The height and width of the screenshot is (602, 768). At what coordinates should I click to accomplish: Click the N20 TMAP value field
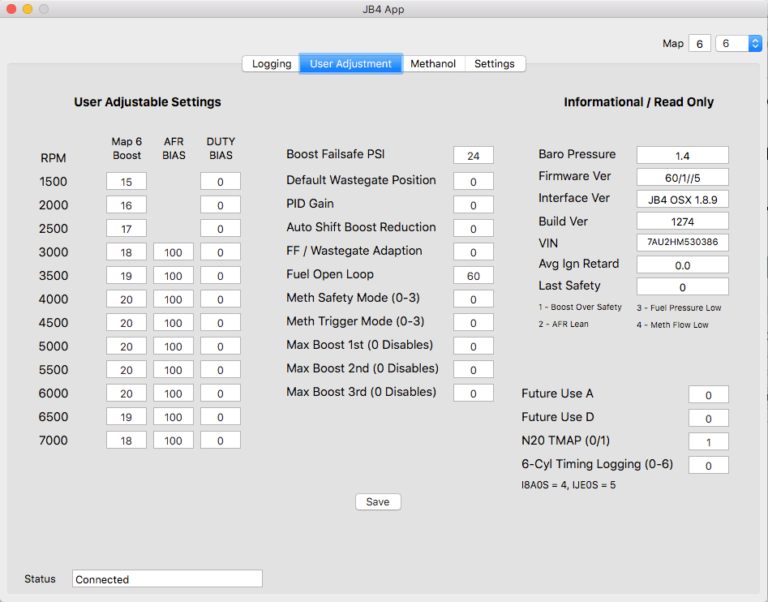708,442
